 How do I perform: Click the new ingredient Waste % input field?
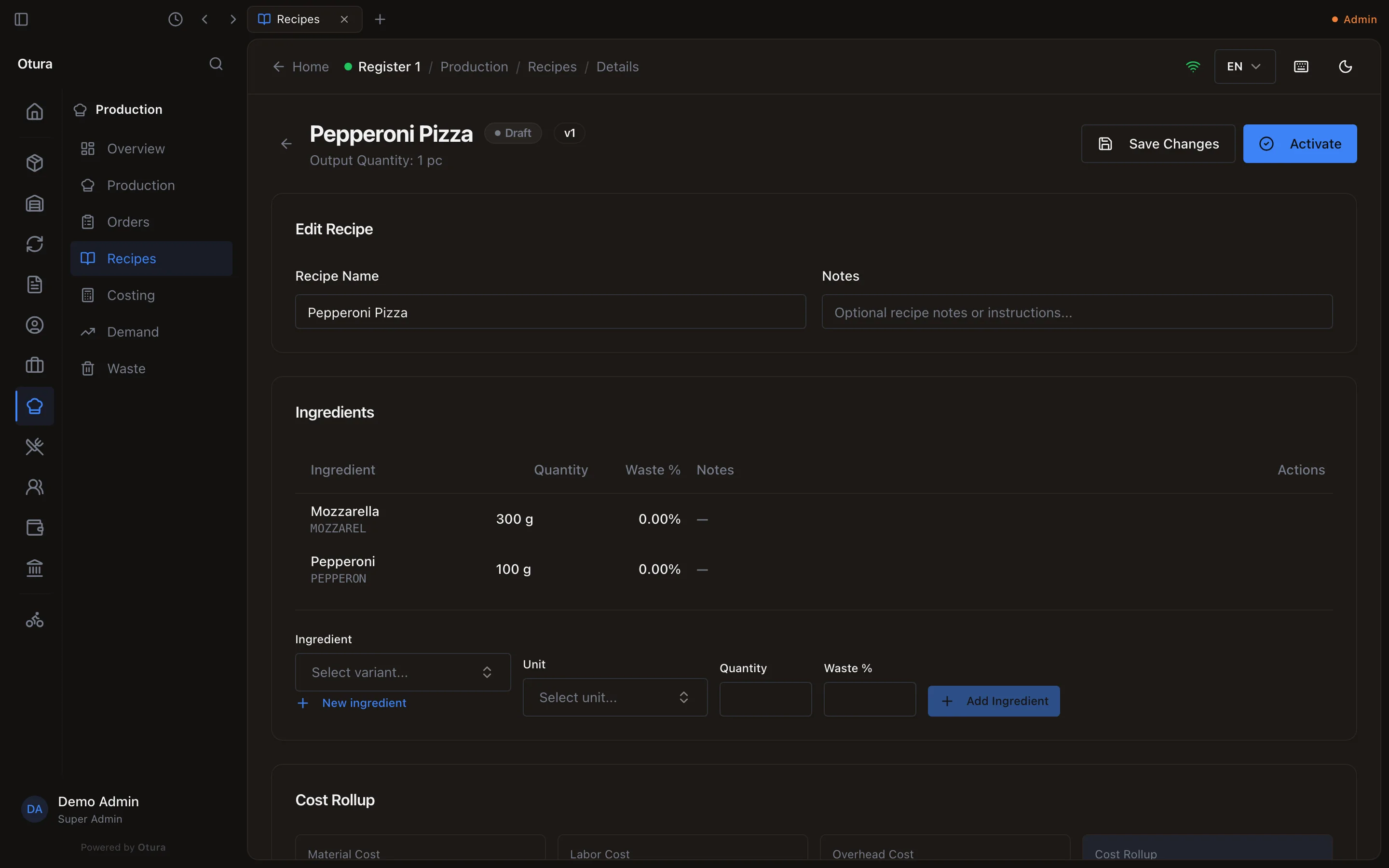point(870,699)
